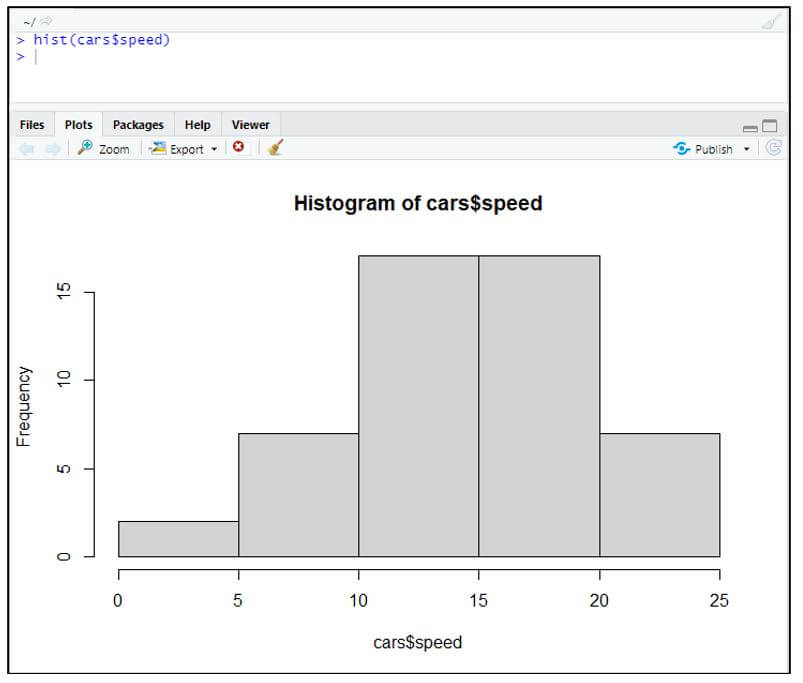Select the Help tab

coord(197,124)
